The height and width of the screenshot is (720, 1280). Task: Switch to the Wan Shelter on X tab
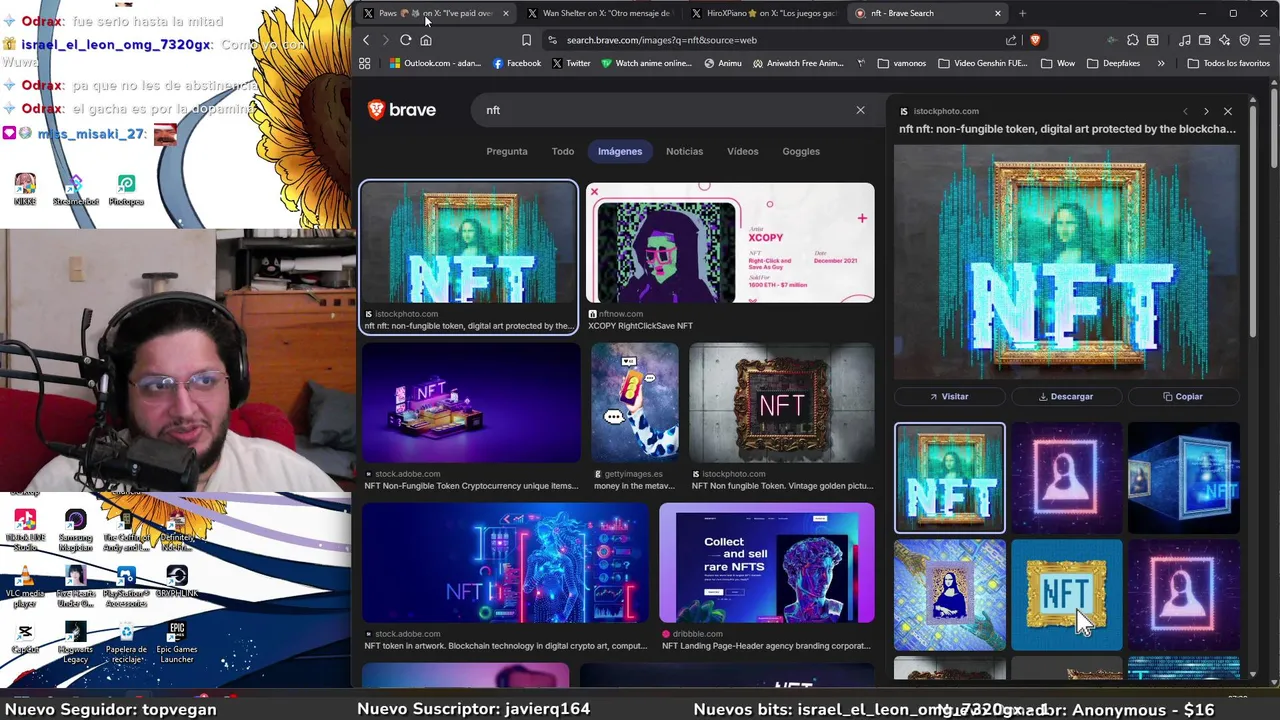pyautogui.click(x=600, y=13)
